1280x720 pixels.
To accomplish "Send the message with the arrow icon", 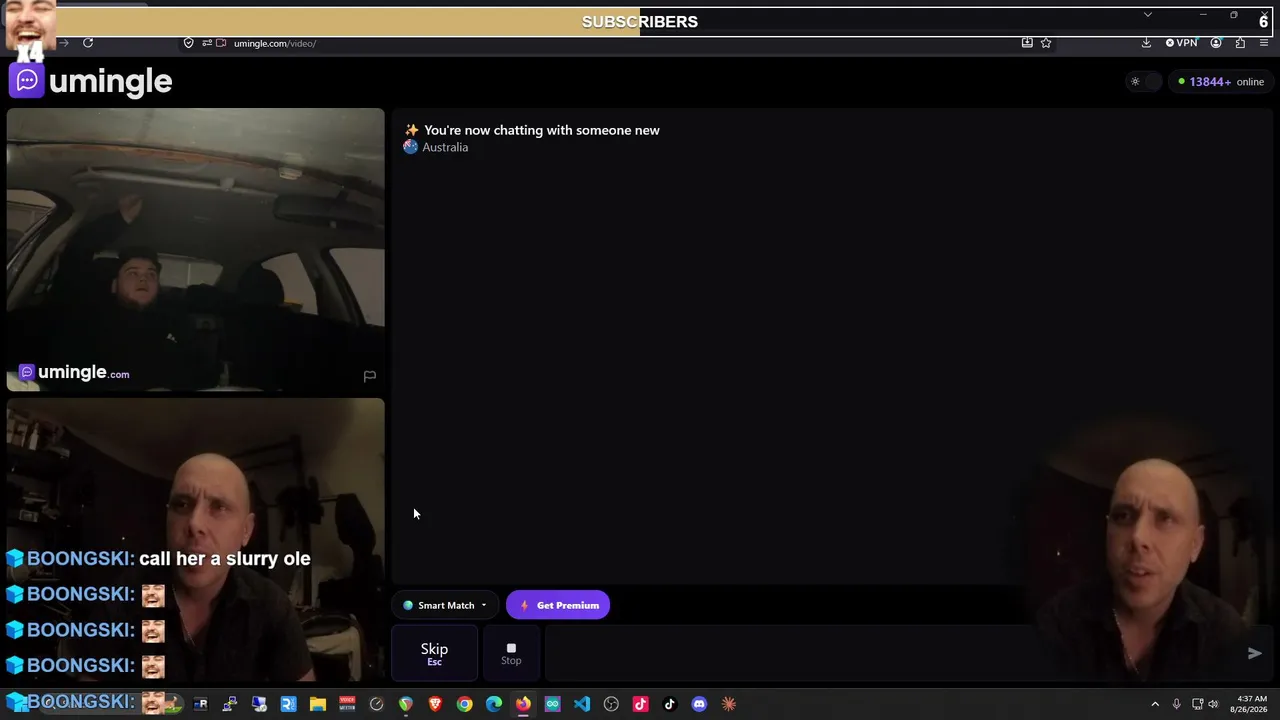I will pos(1255,653).
